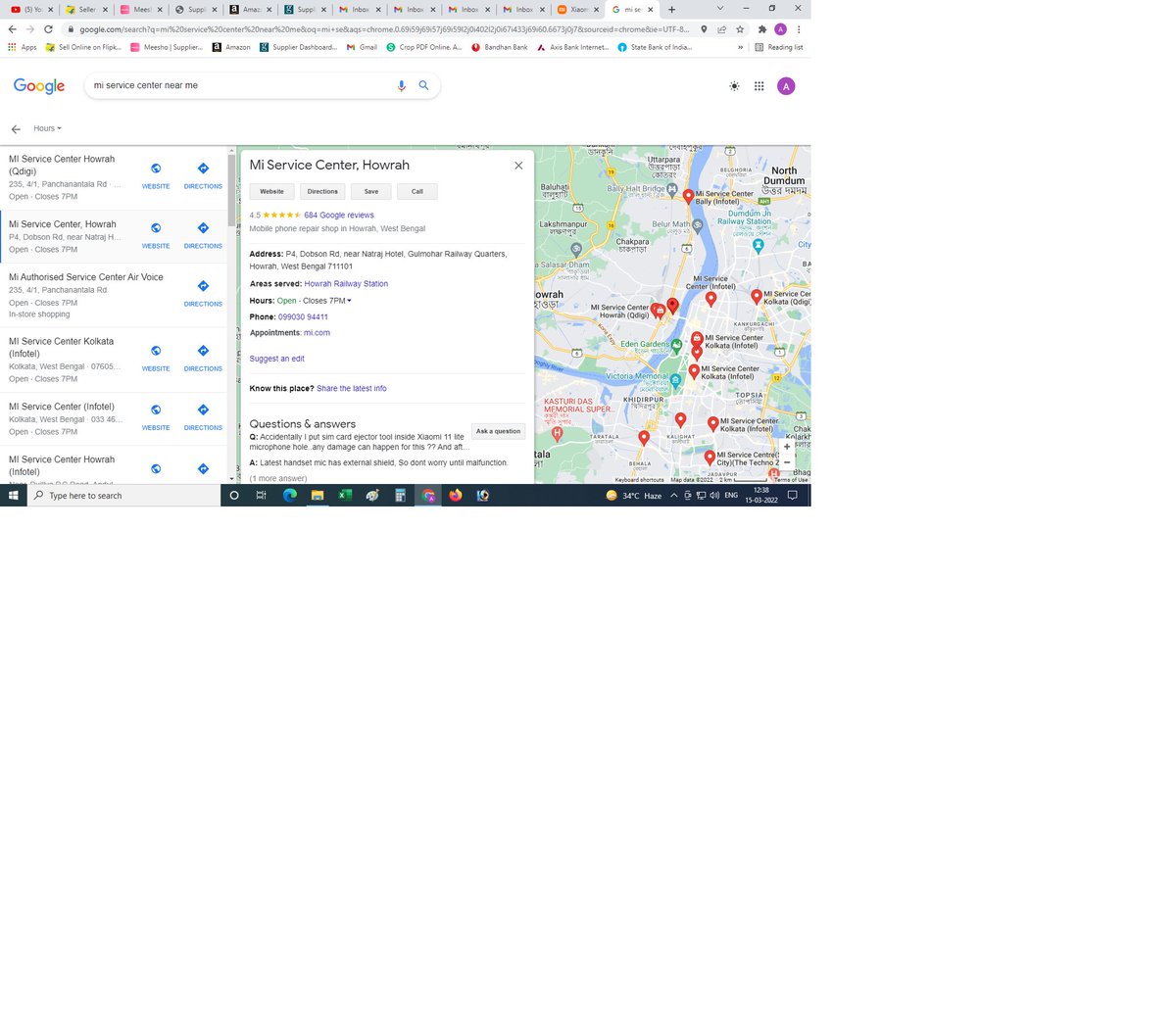Start a voice search with the microphone icon
This screenshot has height=1013, width=1176.
point(401,86)
